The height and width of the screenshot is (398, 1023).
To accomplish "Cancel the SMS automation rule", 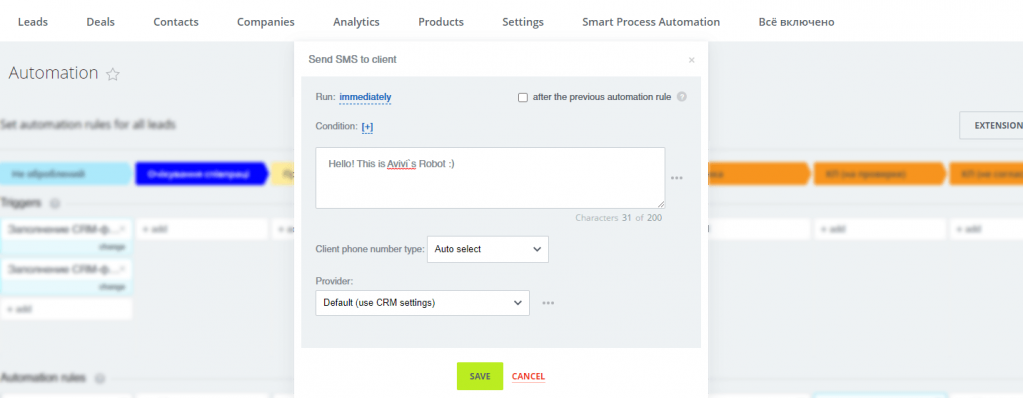I will [x=528, y=376].
